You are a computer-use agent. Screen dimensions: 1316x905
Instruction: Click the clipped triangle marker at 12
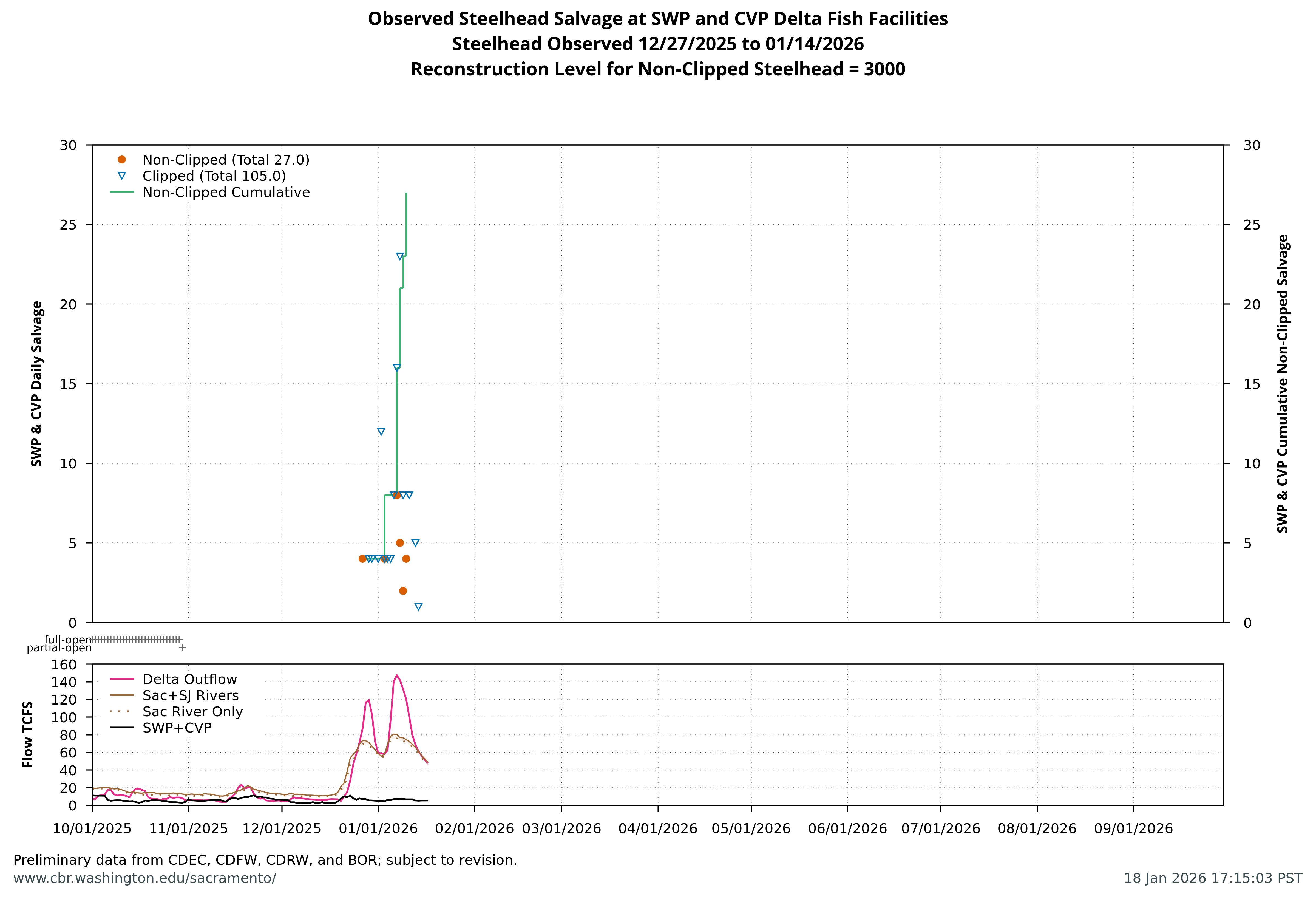(x=381, y=431)
